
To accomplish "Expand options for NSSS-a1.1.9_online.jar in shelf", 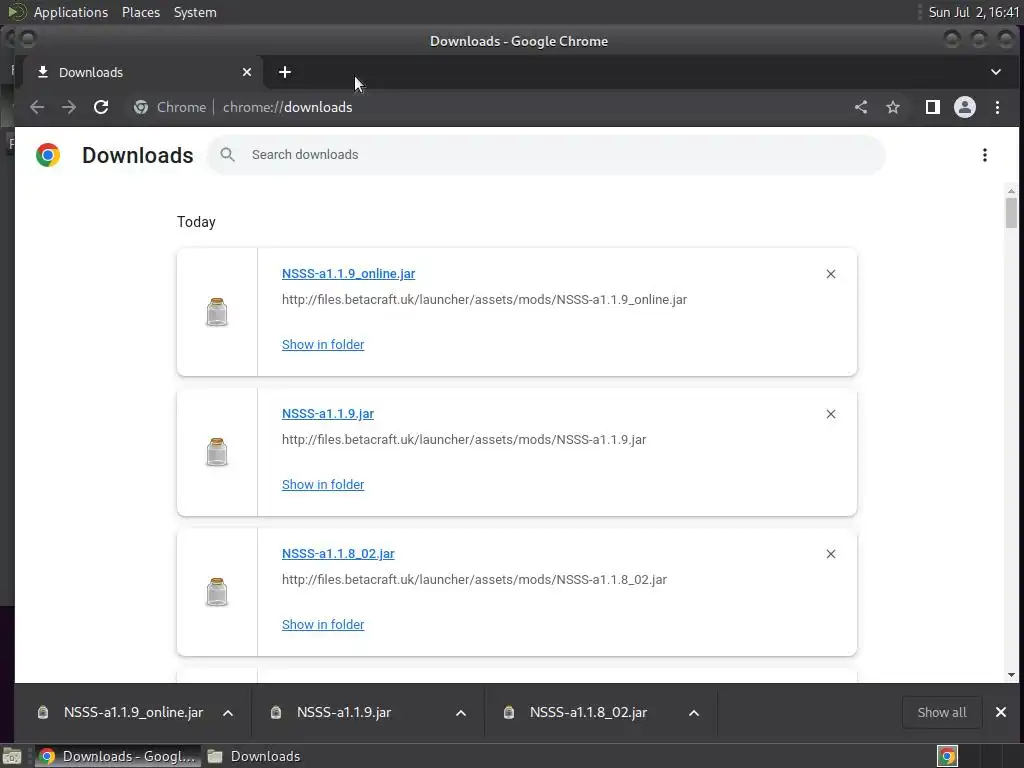I will [x=228, y=712].
